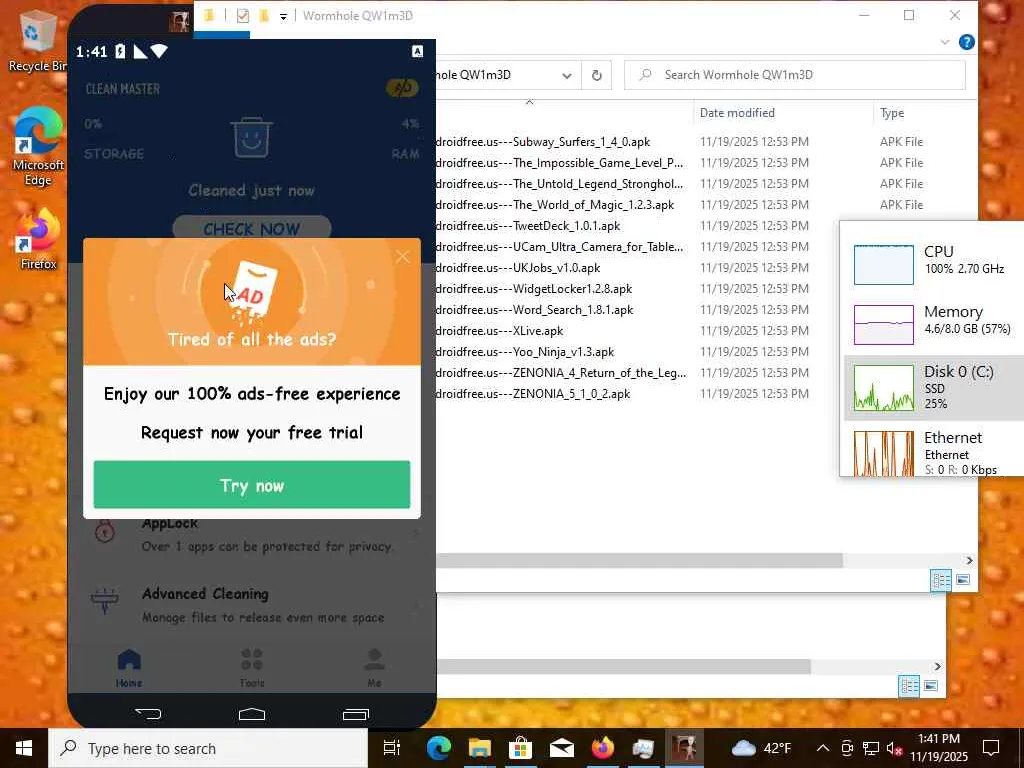This screenshot has width=1024, height=768.
Task: Click the muted volume tray icon
Action: pyautogui.click(x=893, y=749)
